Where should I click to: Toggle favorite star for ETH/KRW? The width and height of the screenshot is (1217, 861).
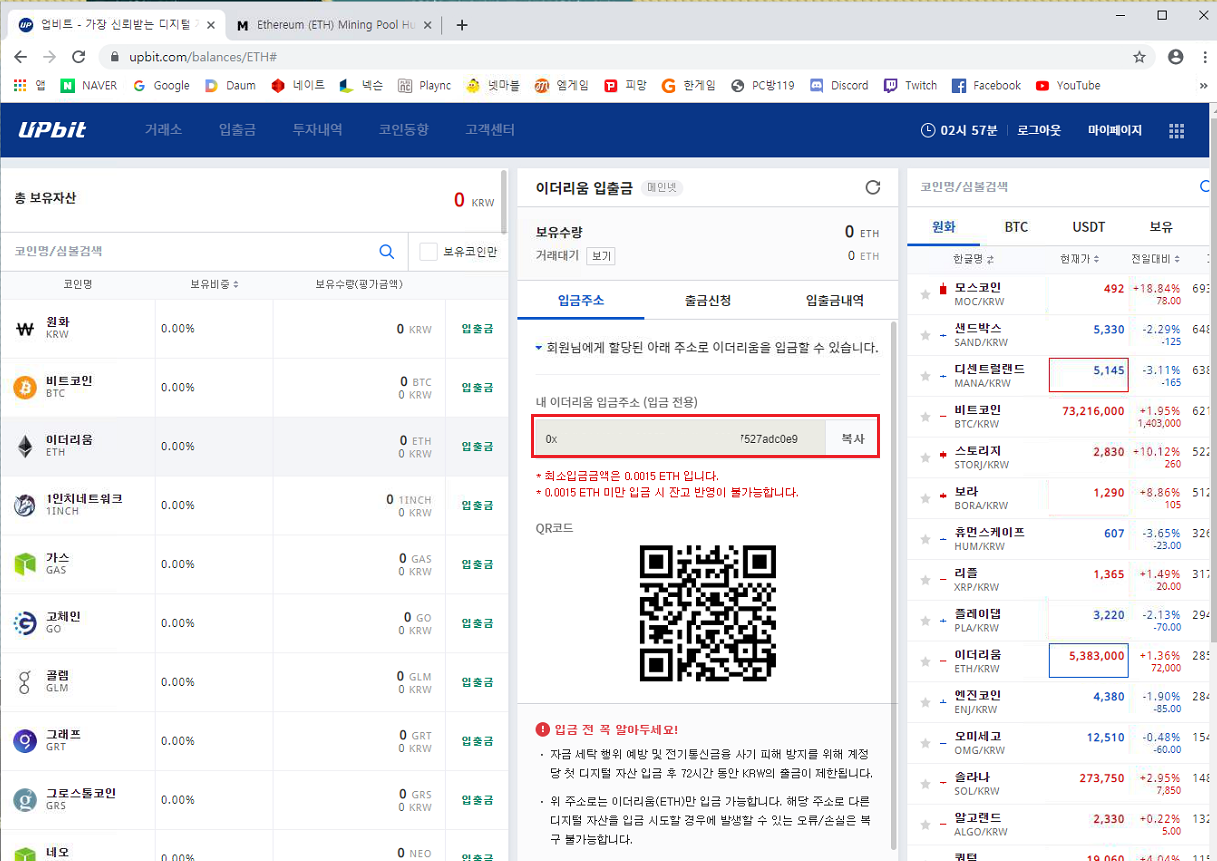[926, 662]
